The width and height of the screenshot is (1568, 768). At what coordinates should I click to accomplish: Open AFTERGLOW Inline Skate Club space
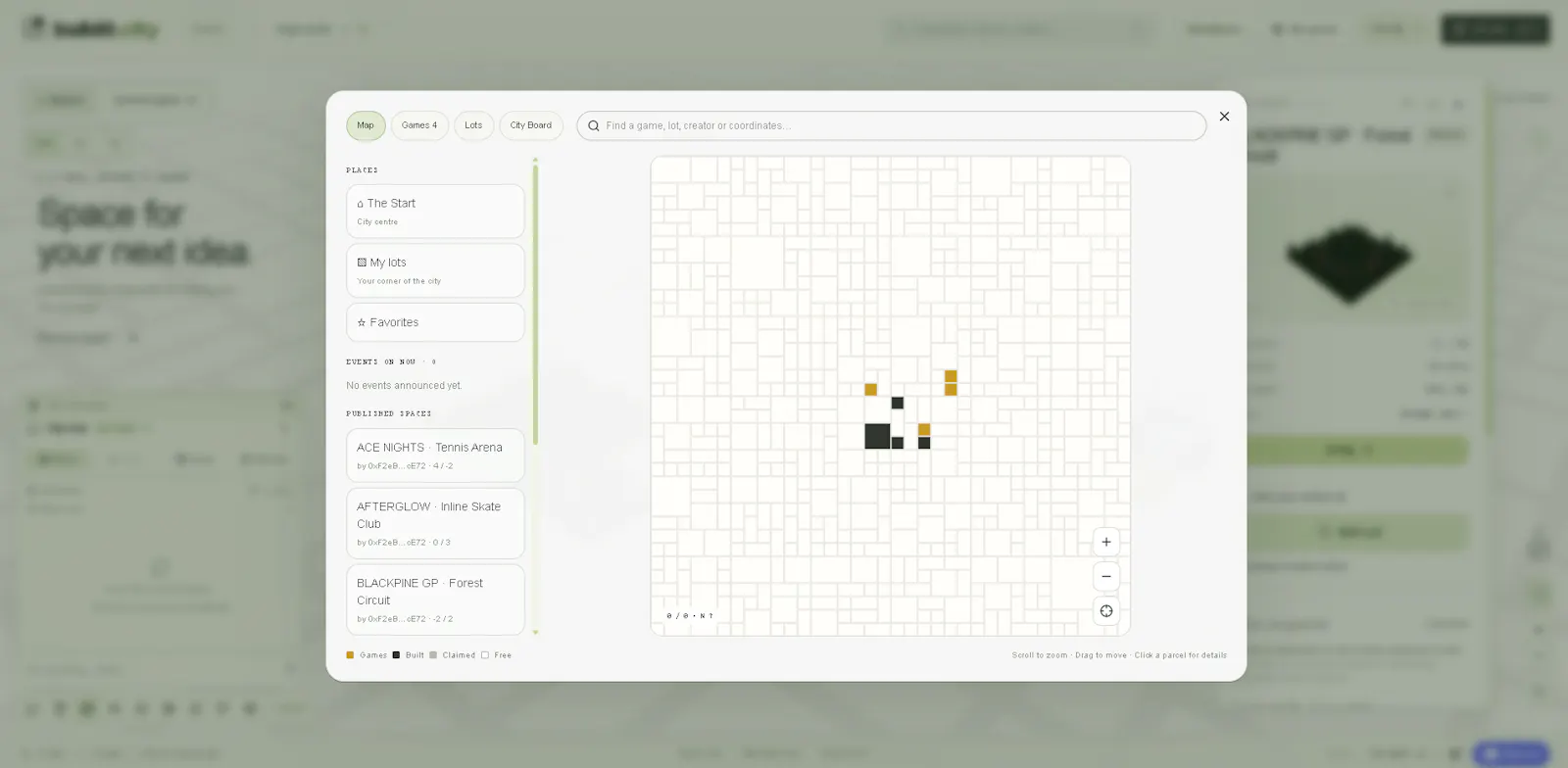435,523
